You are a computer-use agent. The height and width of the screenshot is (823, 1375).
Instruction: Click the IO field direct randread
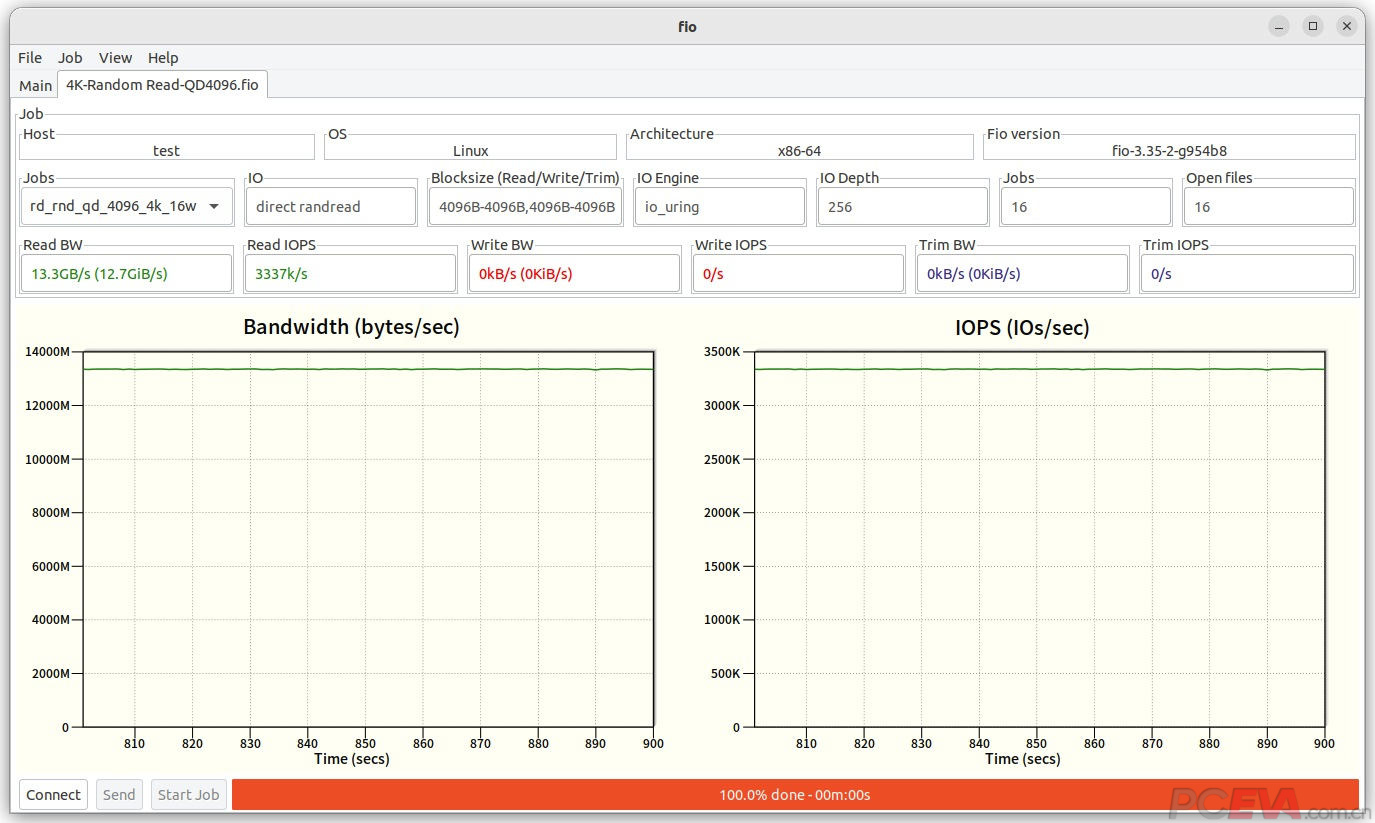click(331, 207)
